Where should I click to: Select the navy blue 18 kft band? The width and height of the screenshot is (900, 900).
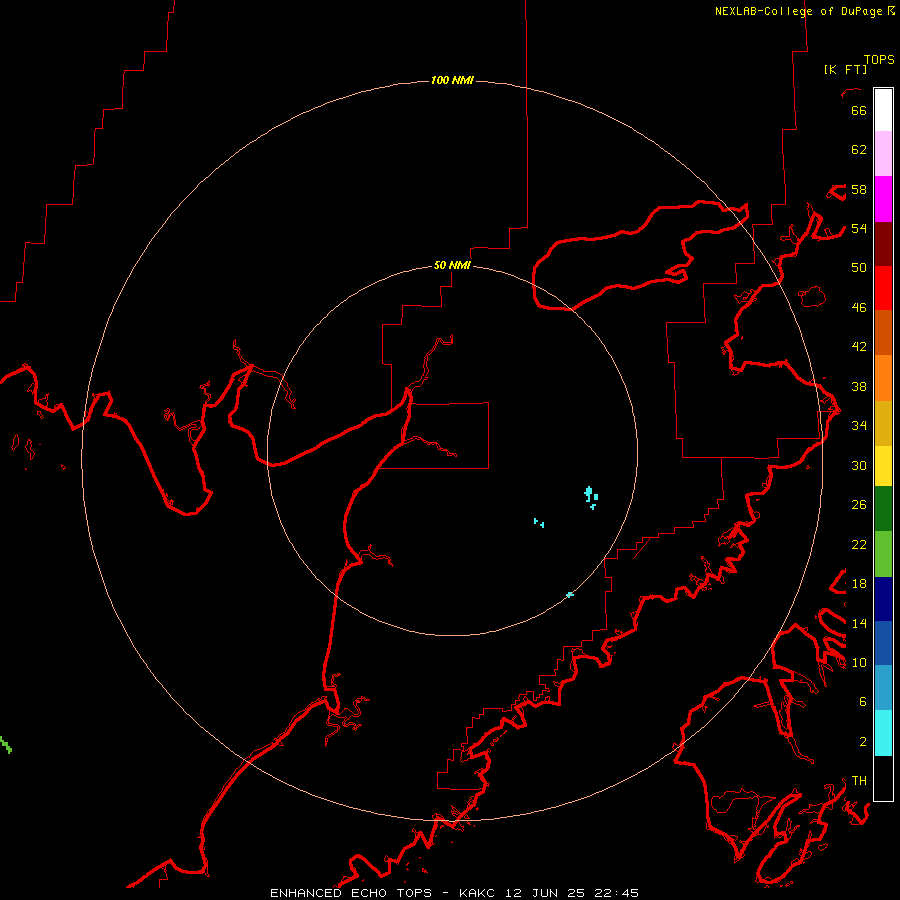tap(883, 599)
